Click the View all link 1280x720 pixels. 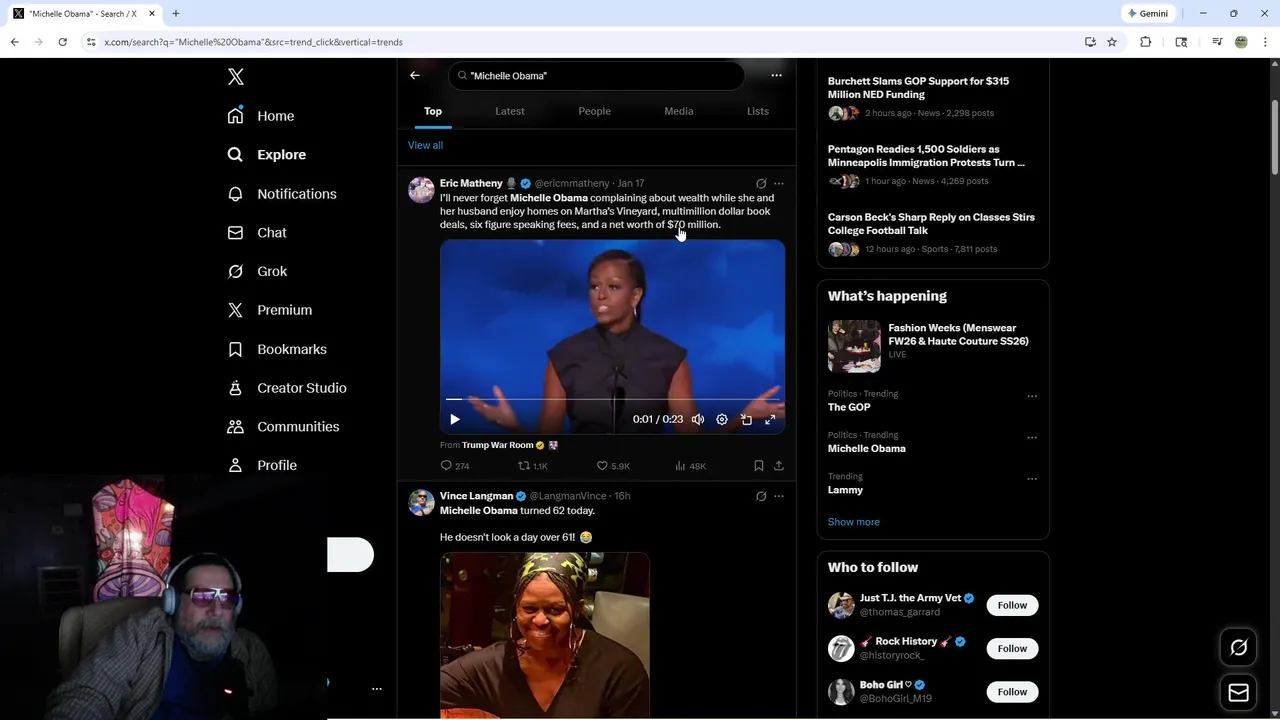[x=425, y=145]
